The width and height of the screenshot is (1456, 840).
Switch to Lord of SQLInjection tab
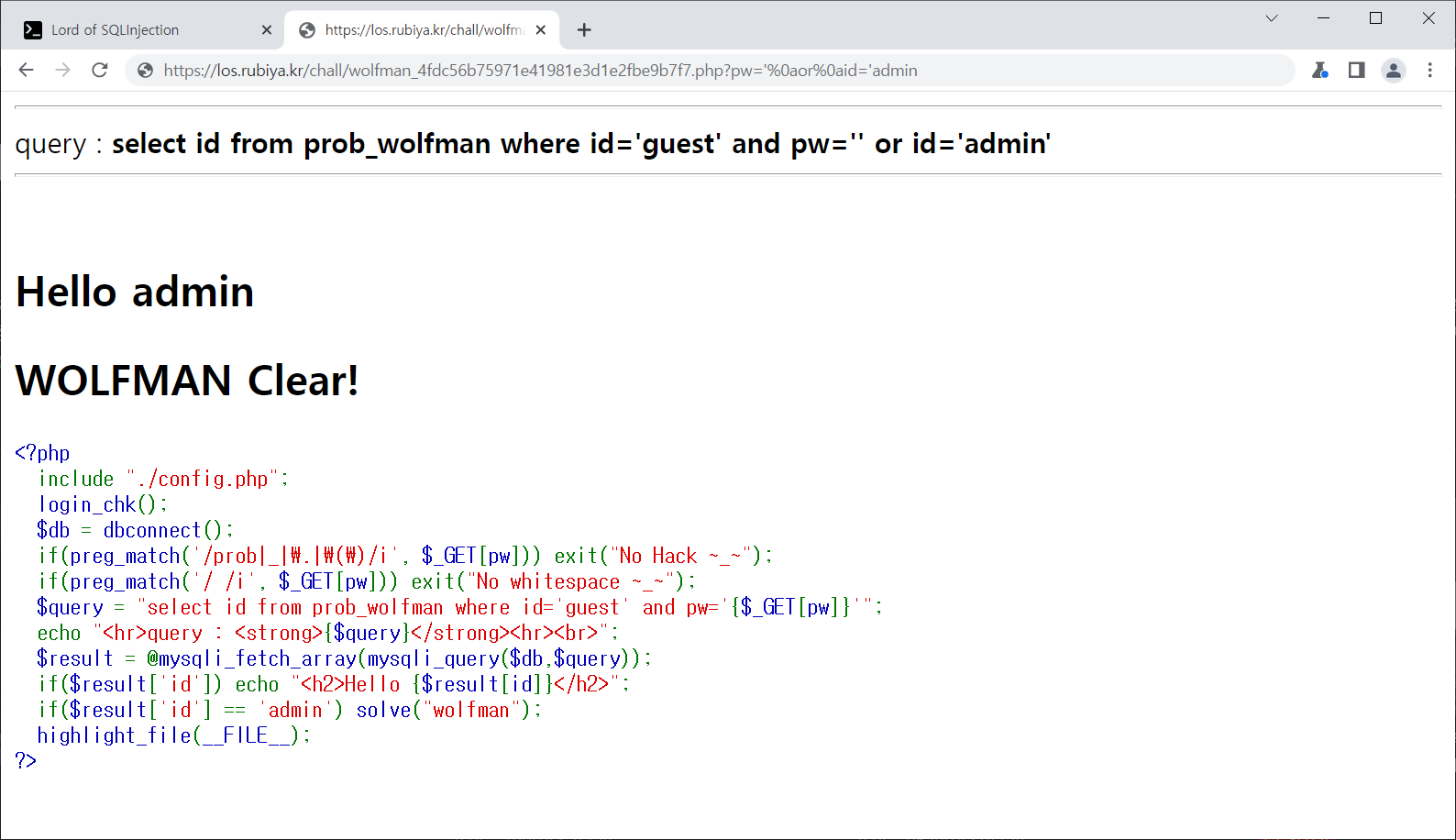pyautogui.click(x=148, y=29)
